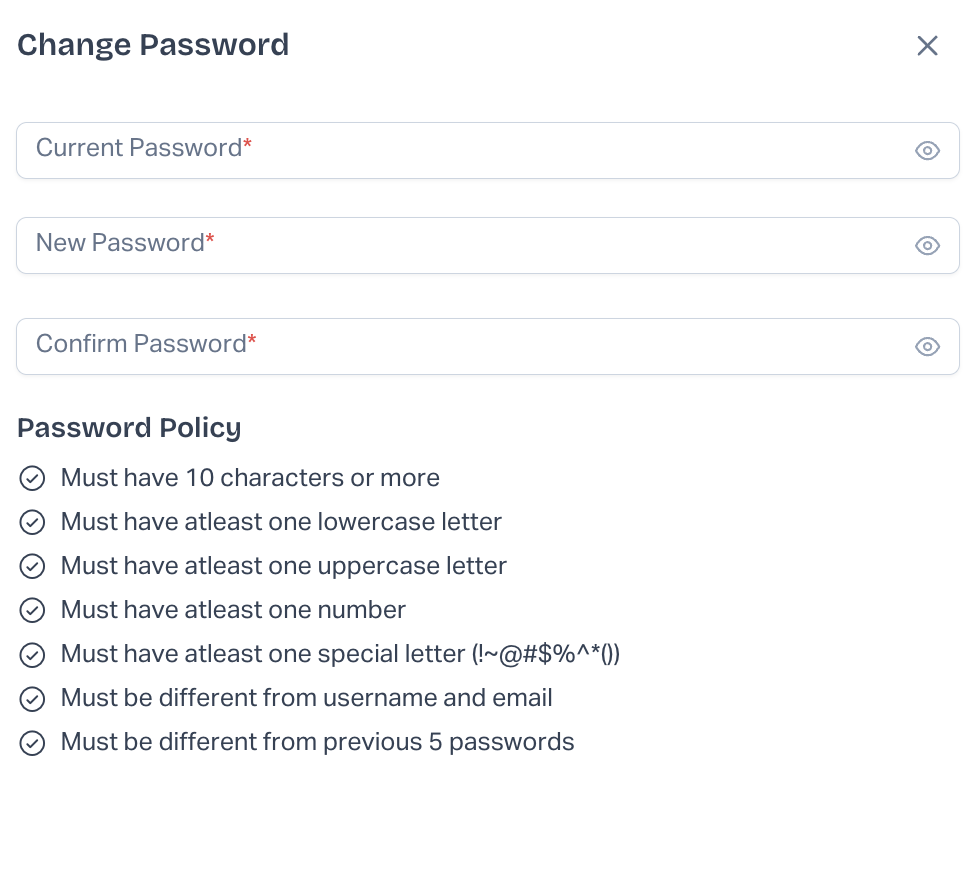Screen dimensions: 980x880
Task: Click the "different from previous 5 passwords" text
Action: click(x=317, y=742)
